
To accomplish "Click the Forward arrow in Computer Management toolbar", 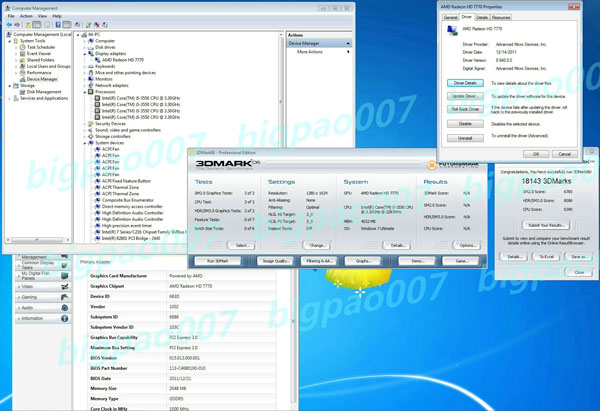I will [x=17, y=24].
